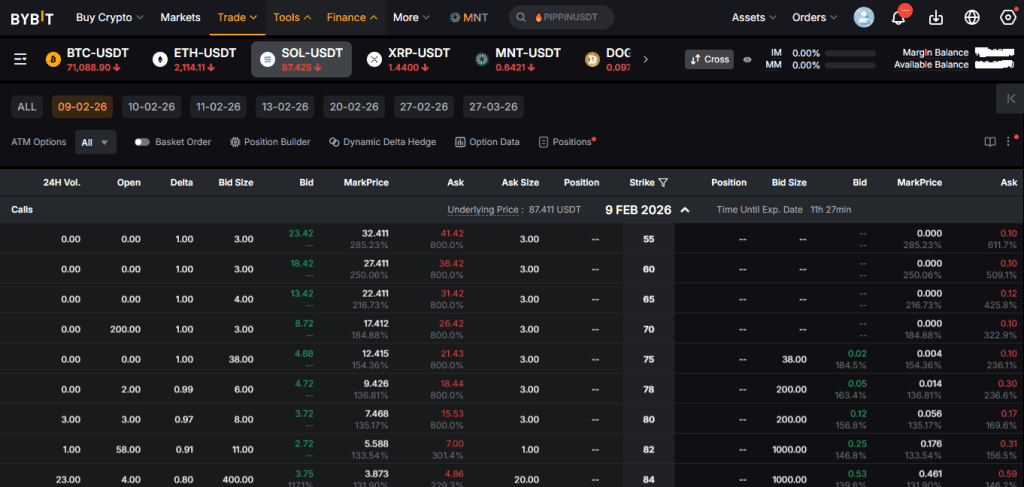1024x487 pixels.
Task: Open the ATM Options All dropdown
Action: (x=95, y=142)
